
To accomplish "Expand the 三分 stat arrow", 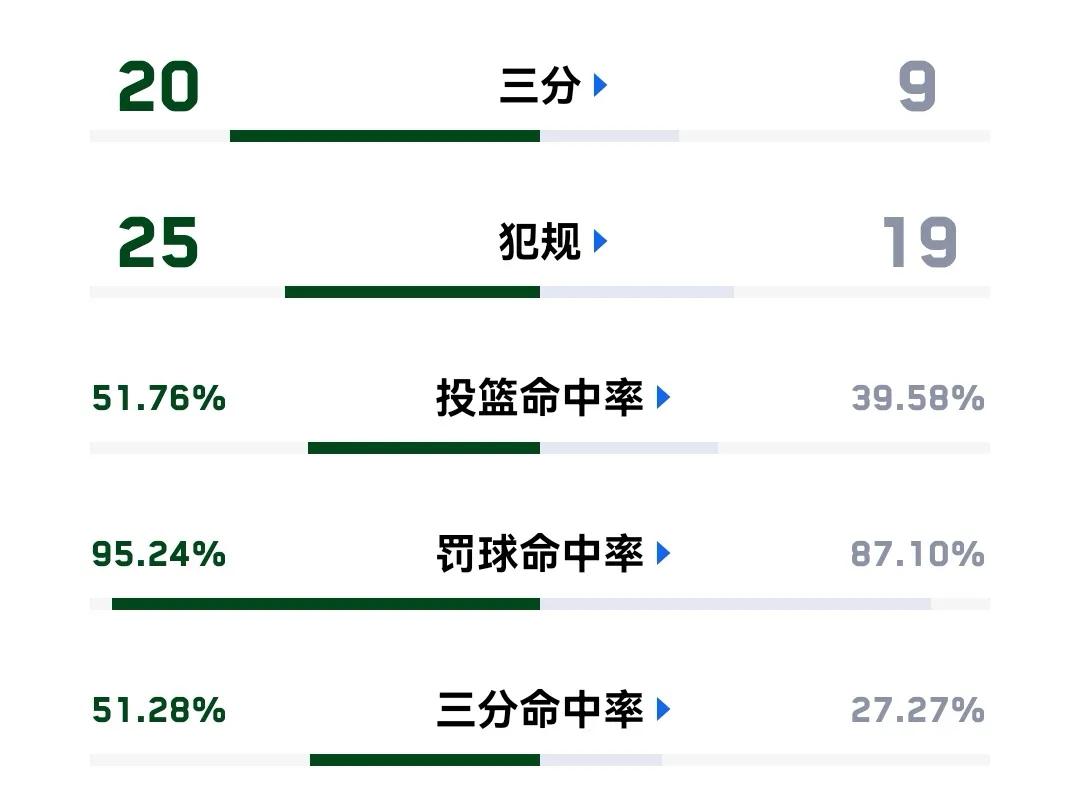I will (600, 85).
